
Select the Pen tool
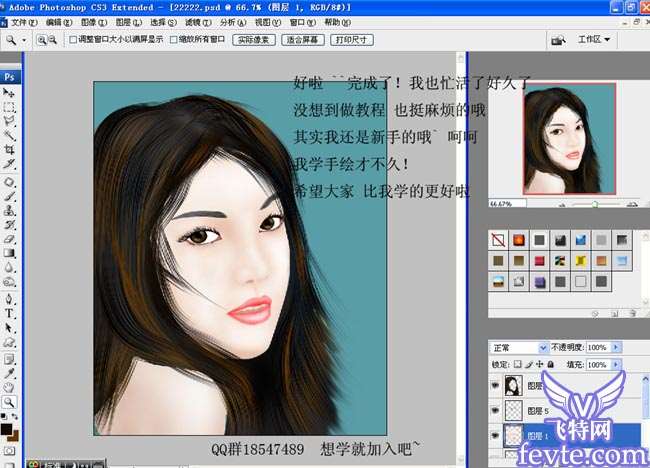(x=9, y=299)
